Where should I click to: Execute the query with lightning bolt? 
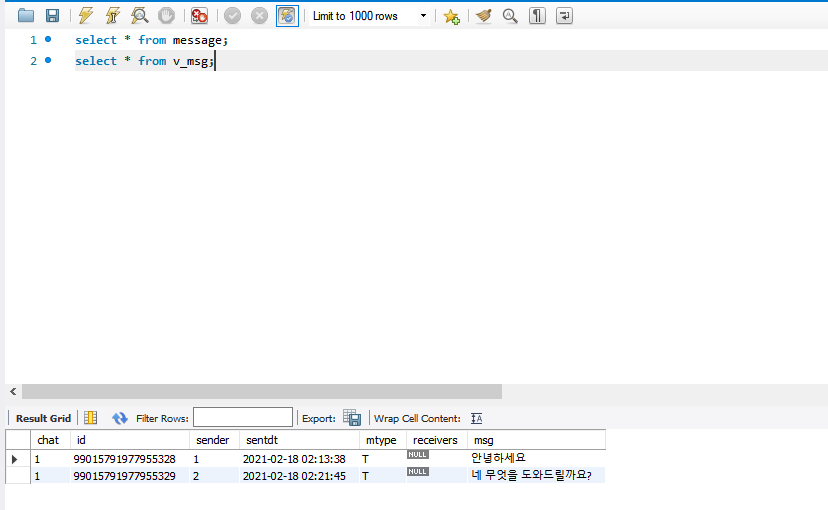(86, 16)
